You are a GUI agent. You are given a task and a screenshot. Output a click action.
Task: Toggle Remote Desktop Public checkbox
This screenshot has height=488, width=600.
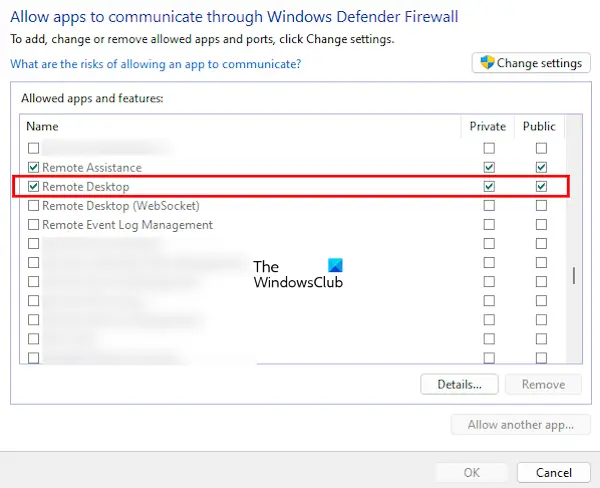pos(541,186)
